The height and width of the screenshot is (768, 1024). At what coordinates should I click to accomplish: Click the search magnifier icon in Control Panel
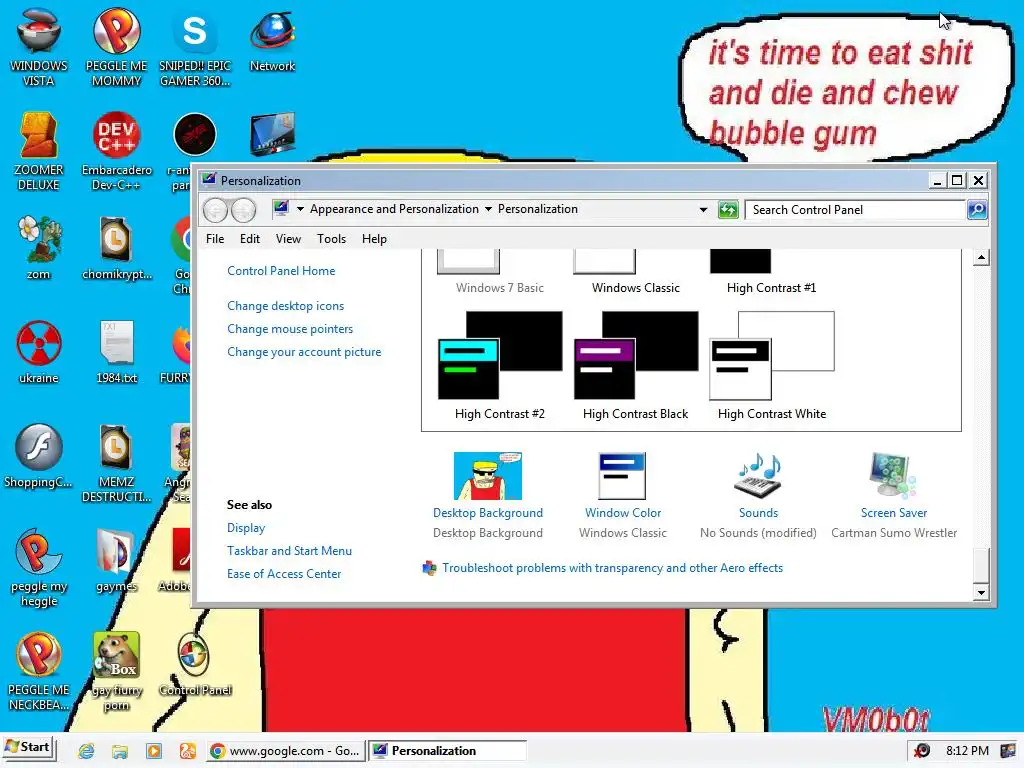[x=976, y=210]
